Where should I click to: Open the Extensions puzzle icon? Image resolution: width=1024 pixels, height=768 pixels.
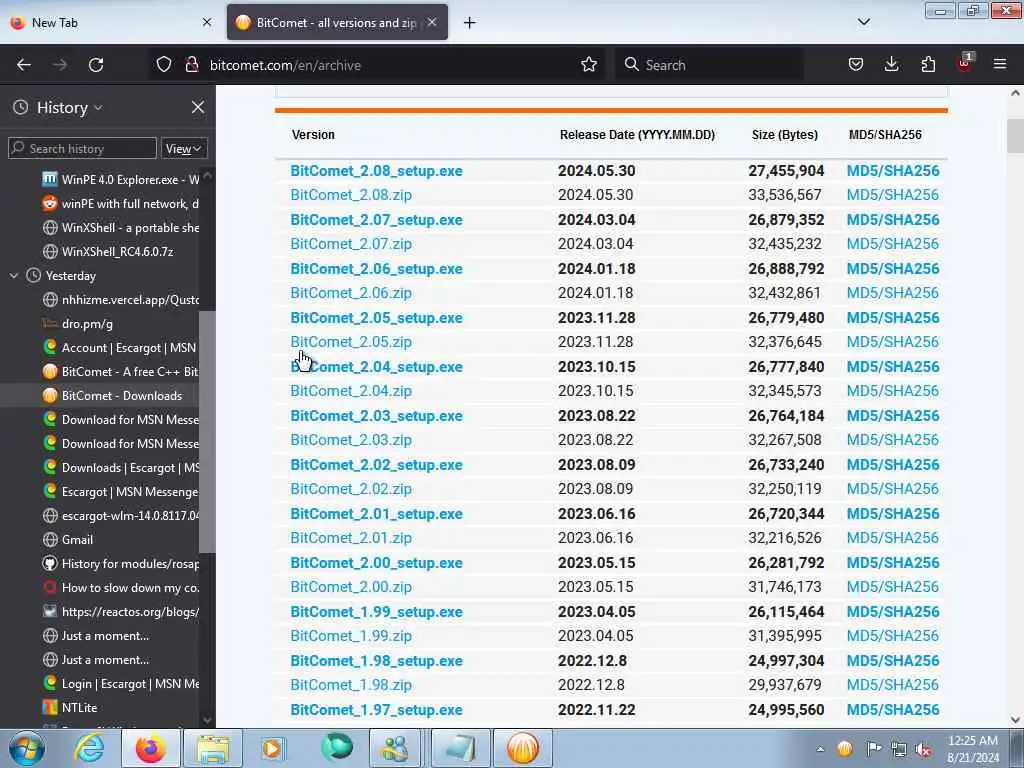[x=928, y=65]
